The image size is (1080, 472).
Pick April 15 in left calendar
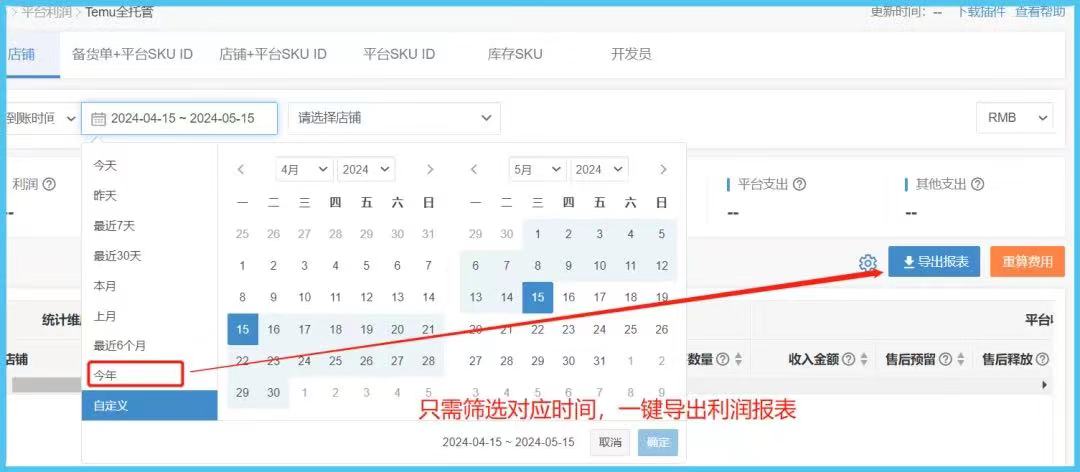(242, 329)
